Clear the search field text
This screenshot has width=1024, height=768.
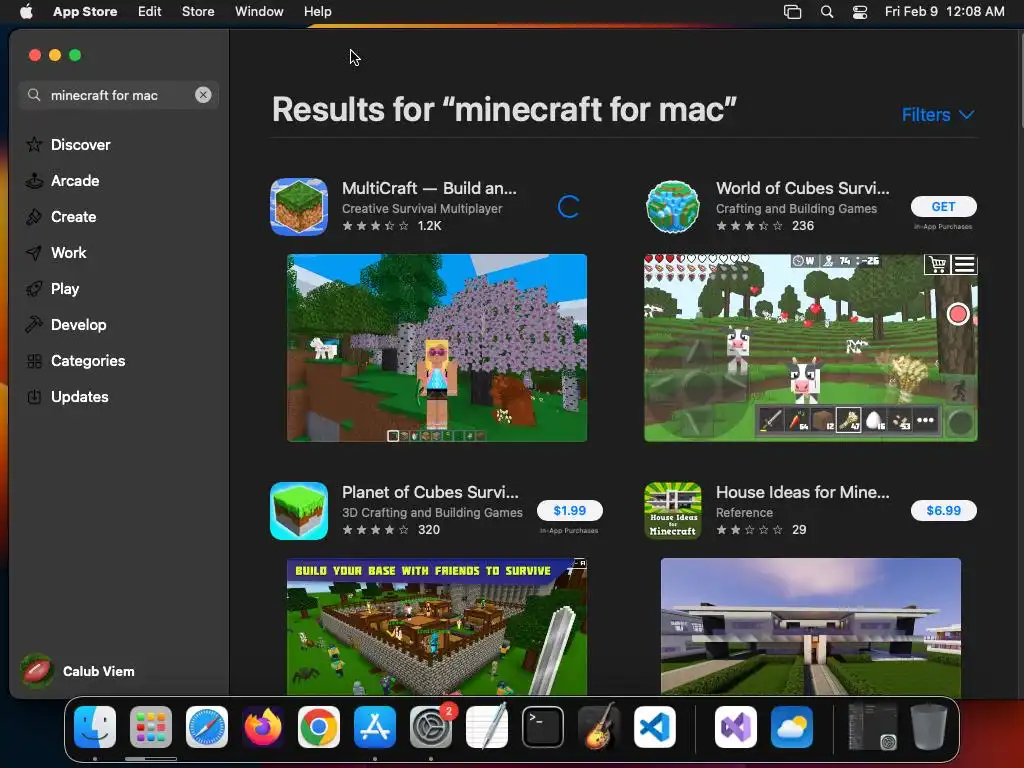(203, 95)
